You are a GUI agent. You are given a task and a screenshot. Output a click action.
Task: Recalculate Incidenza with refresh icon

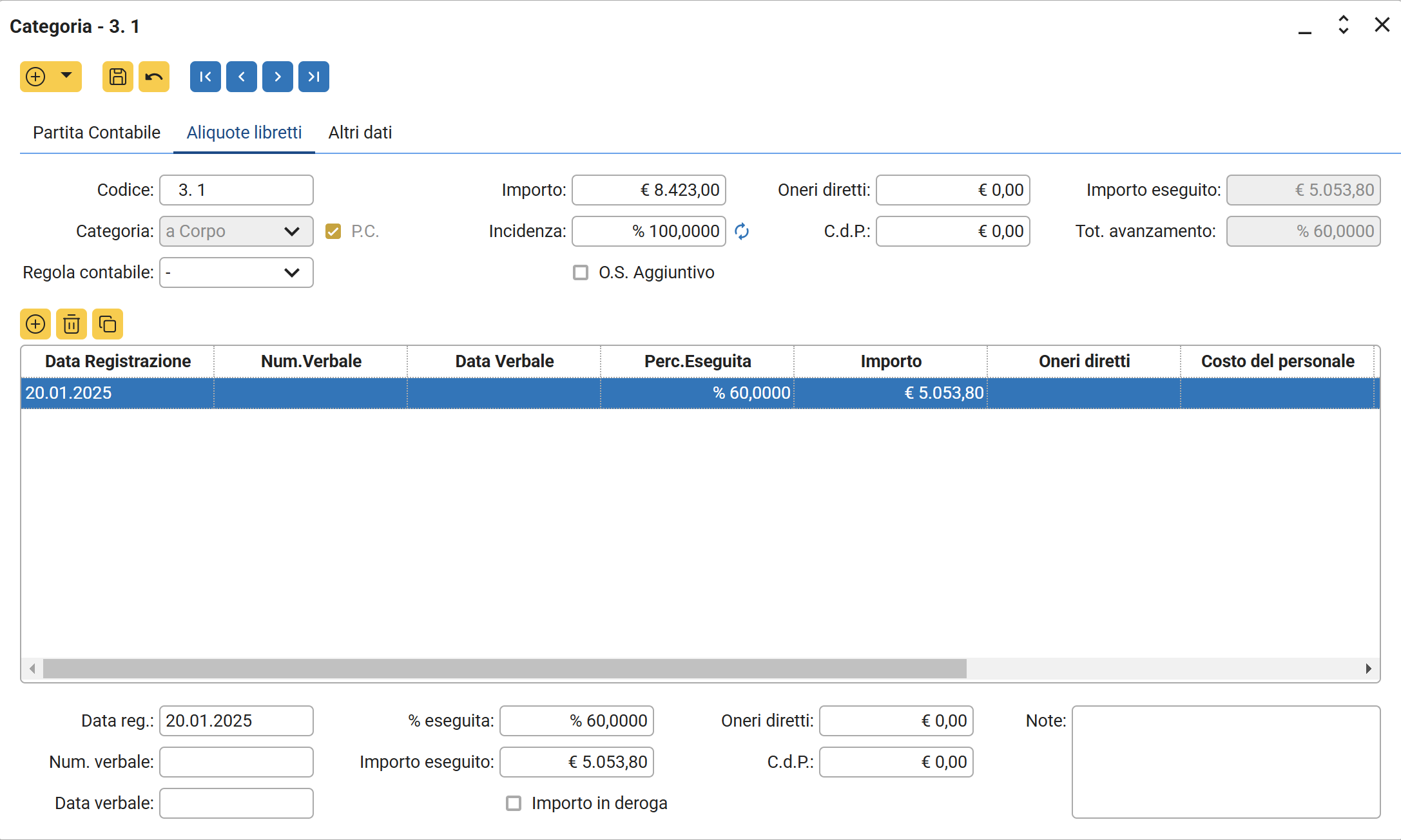742,231
